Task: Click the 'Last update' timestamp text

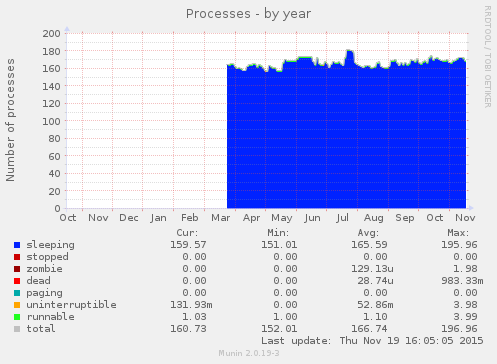Action: (x=372, y=341)
